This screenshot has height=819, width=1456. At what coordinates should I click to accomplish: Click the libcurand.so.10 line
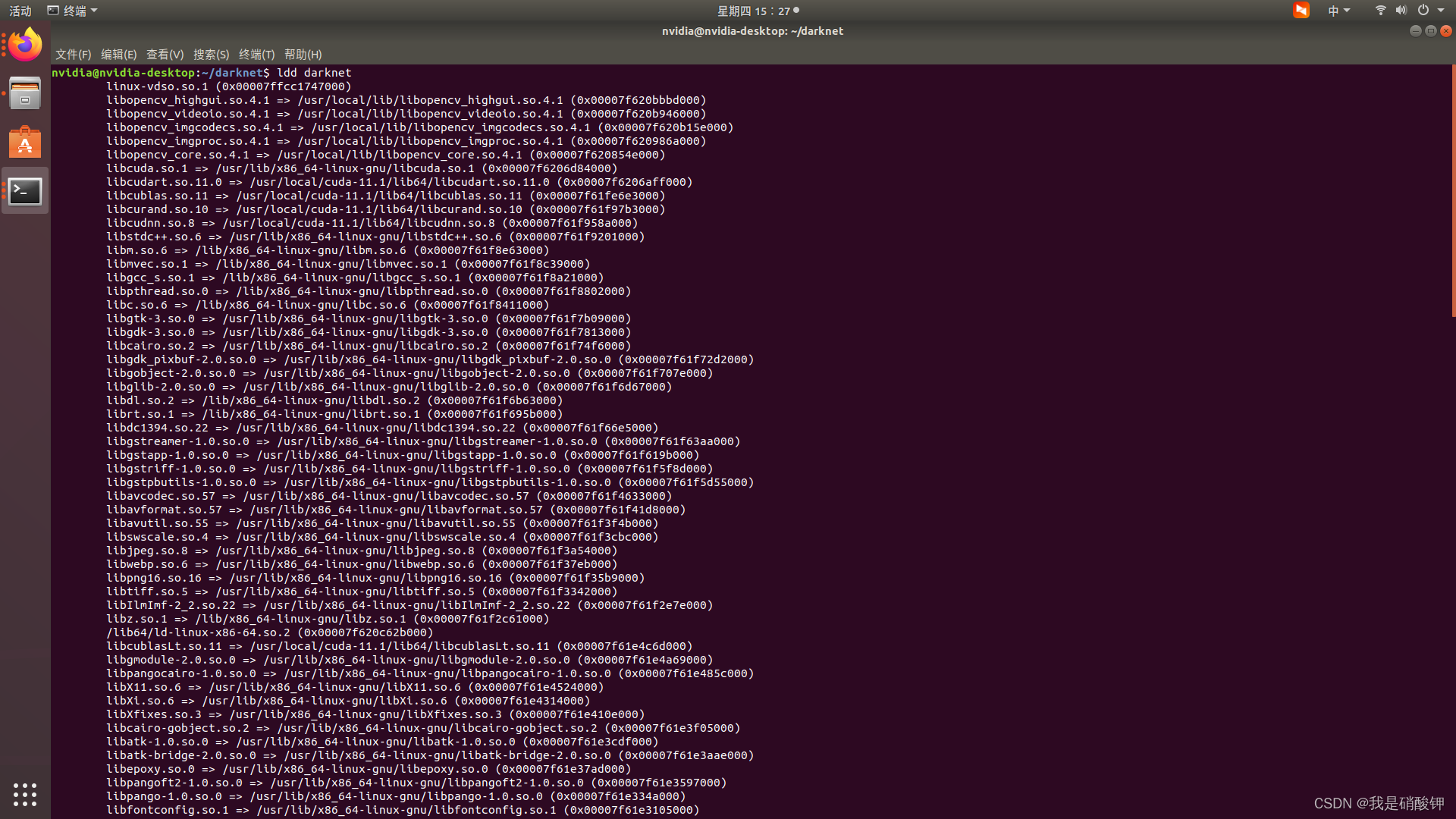click(x=386, y=209)
